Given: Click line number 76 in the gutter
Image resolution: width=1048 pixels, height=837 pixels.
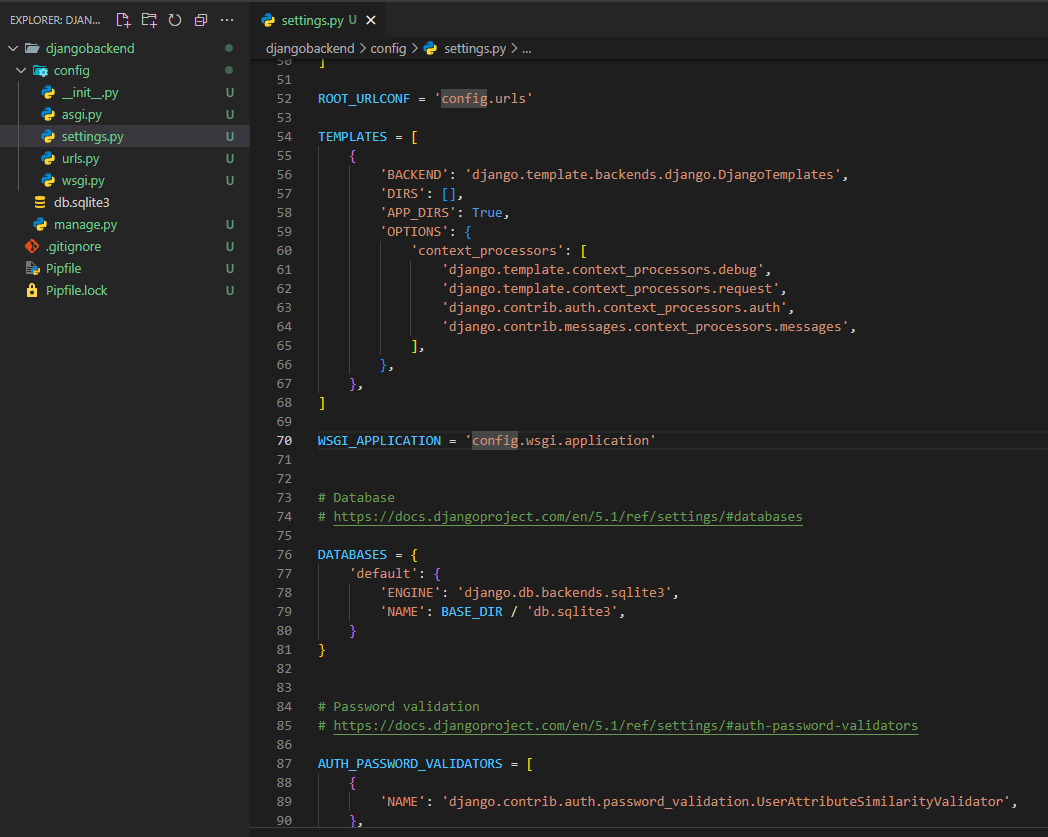Looking at the screenshot, I should click(283, 555).
